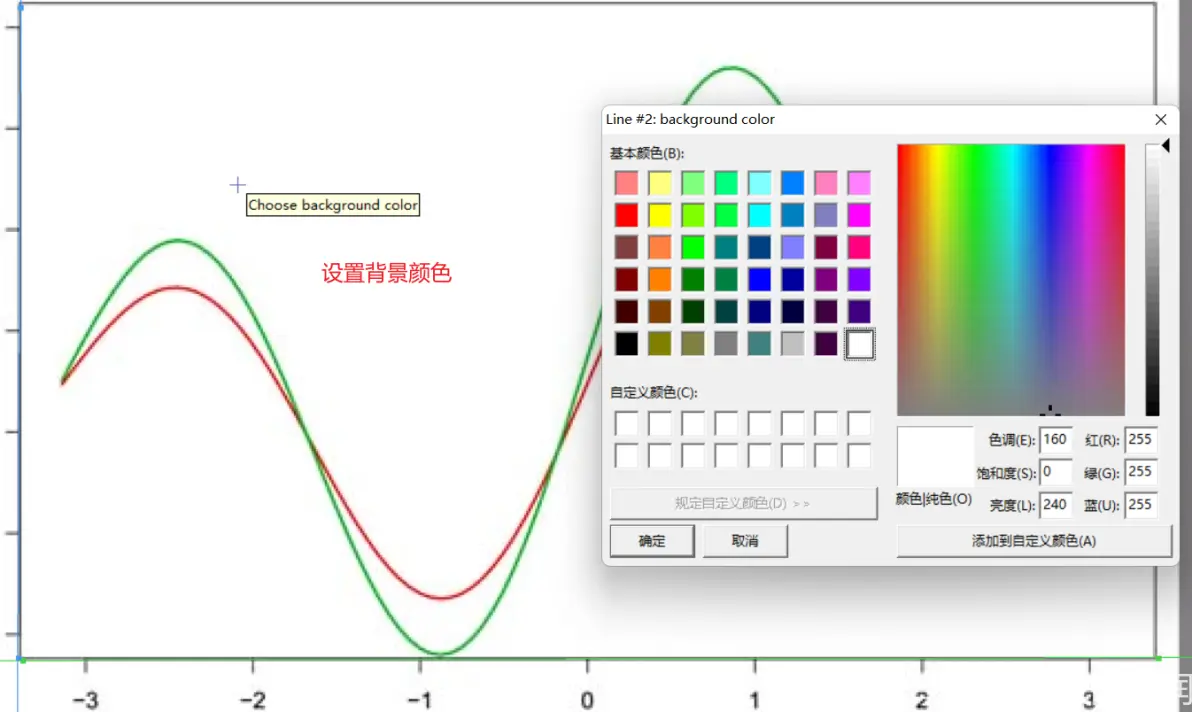The width and height of the screenshot is (1192, 712).
Task: Click the 基本颜色(B): label
Action: [647, 153]
